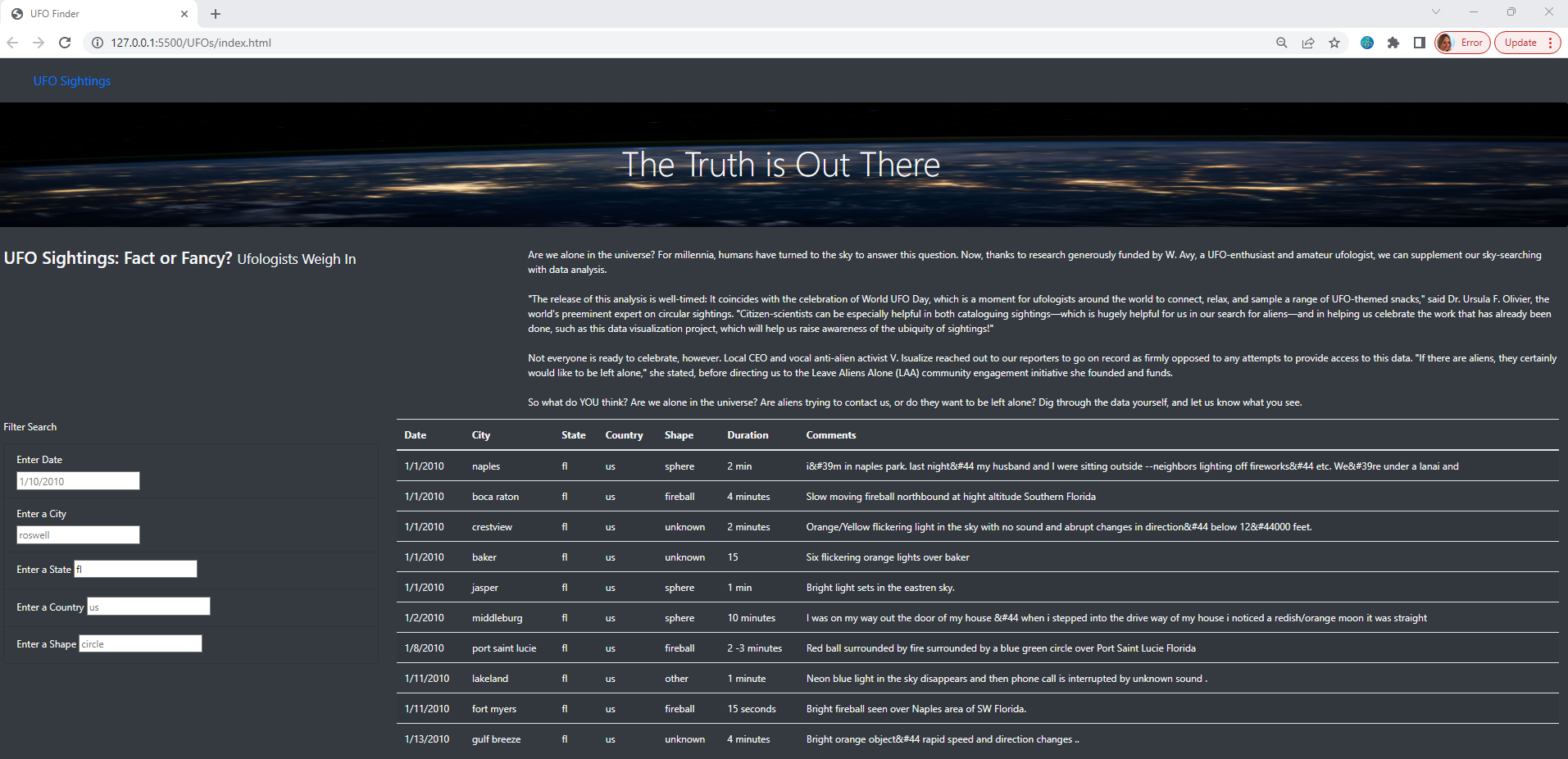Click the Enter Date field showing 1/10/2010
Image resolution: width=1568 pixels, height=759 pixels.
[x=77, y=481]
